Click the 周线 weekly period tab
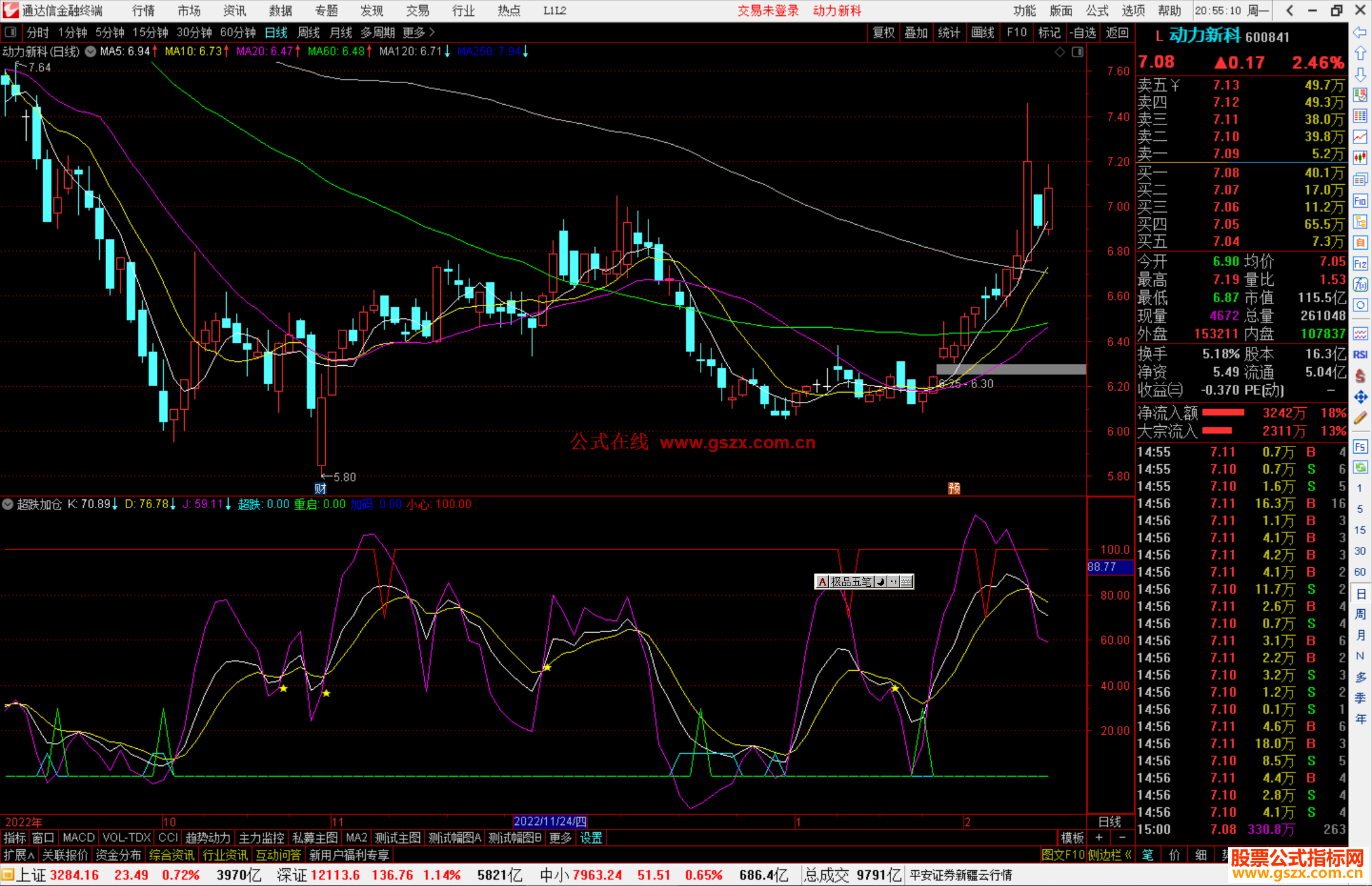This screenshot has width=1372, height=886. click(308, 32)
